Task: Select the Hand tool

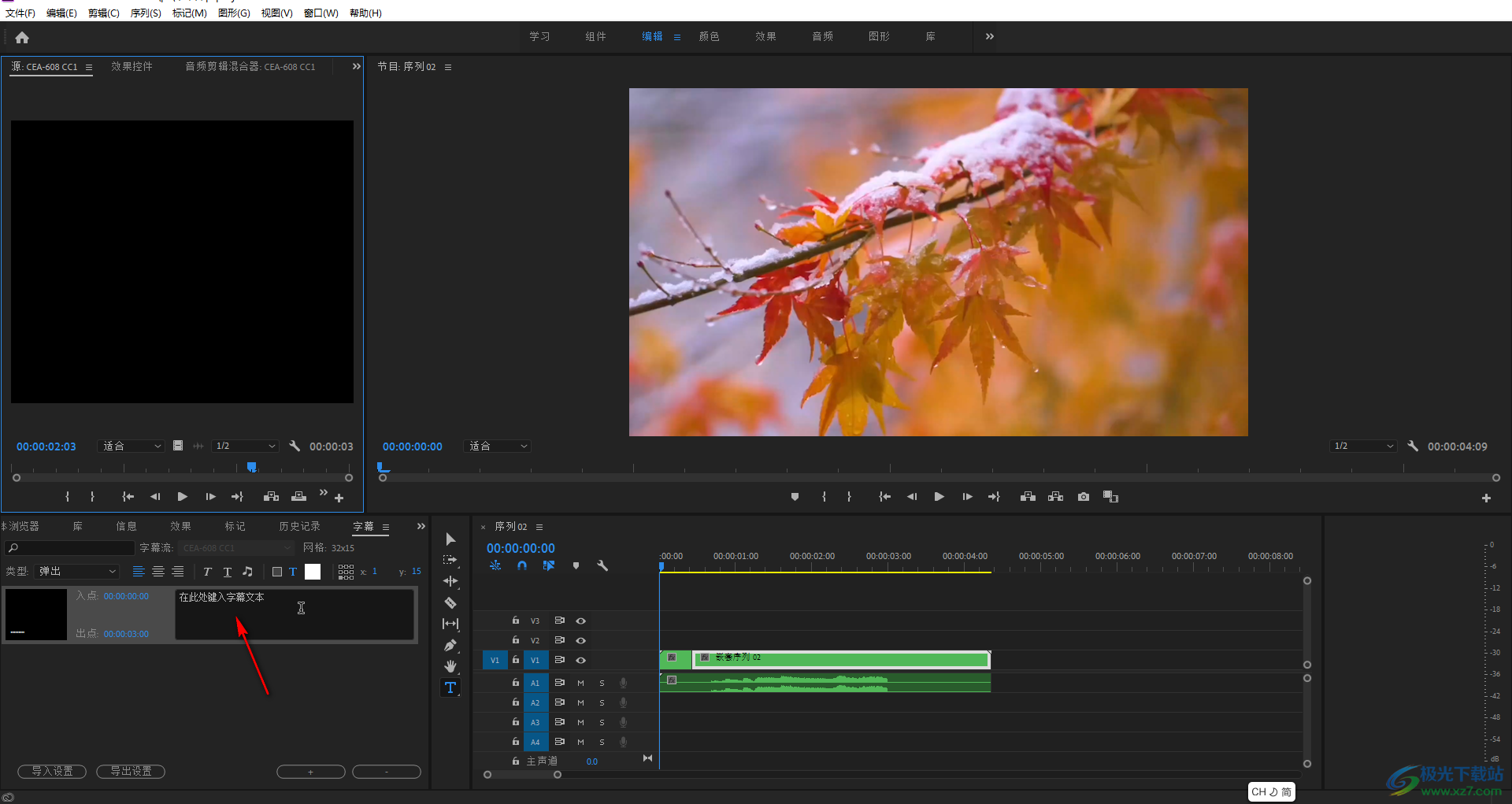Action: click(x=450, y=666)
